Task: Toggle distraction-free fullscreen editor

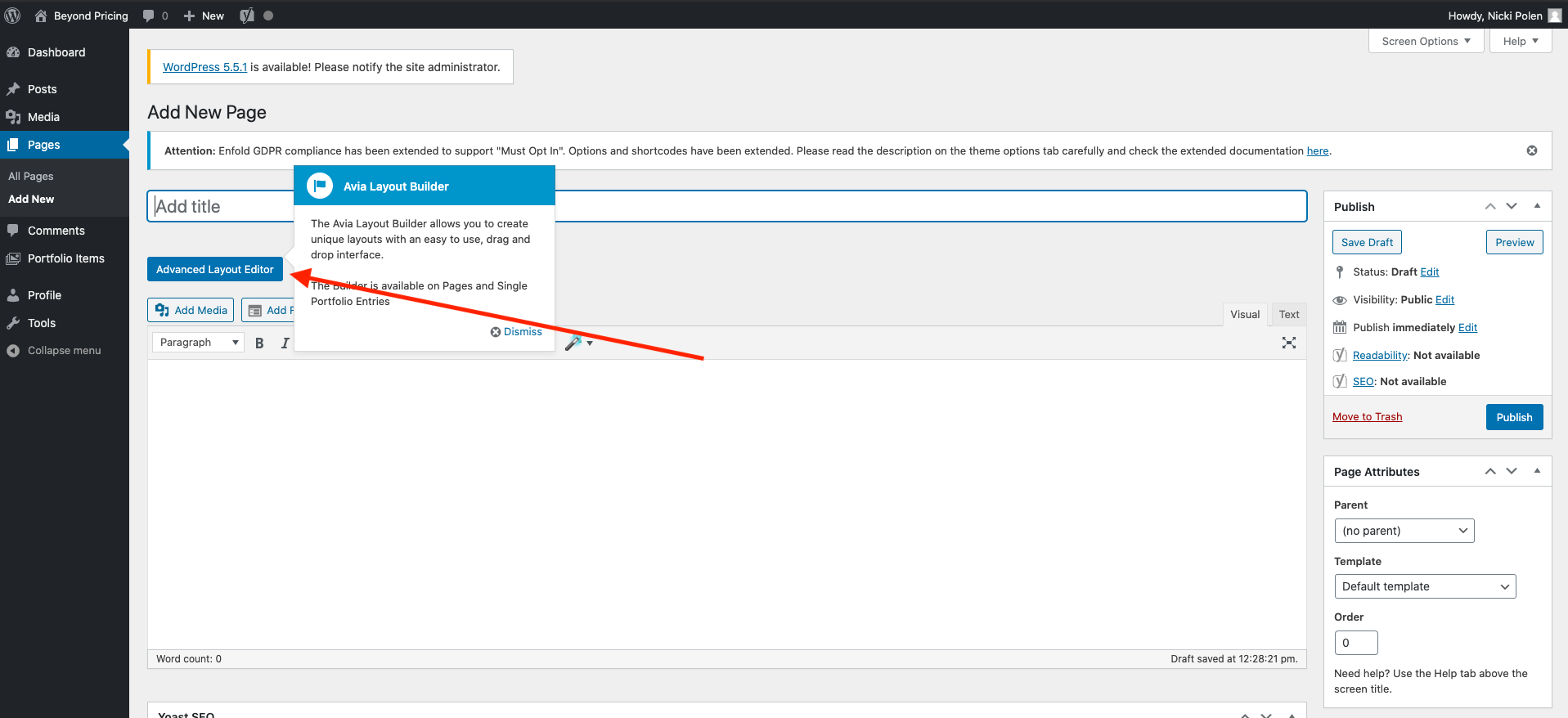Action: [1289, 343]
